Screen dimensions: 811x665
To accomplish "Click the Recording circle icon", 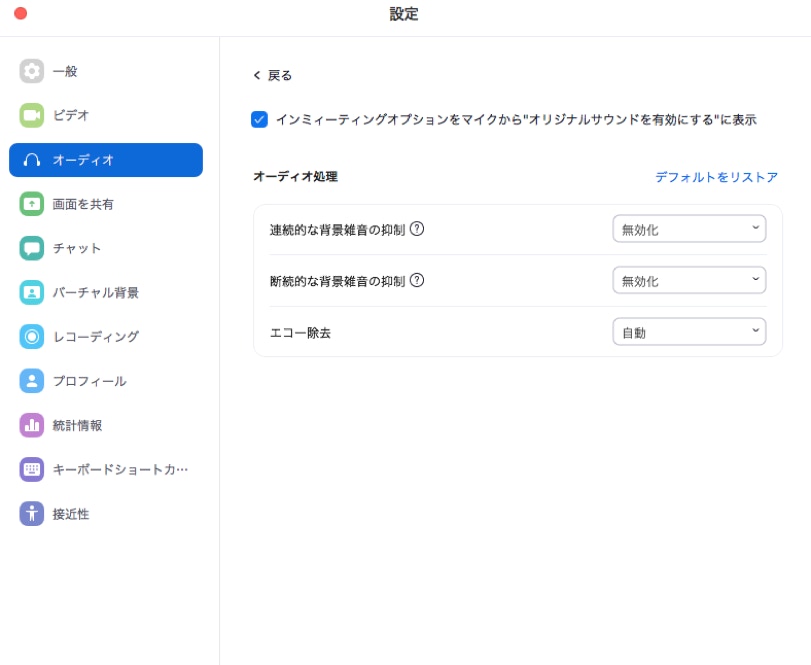I will click(x=32, y=337).
